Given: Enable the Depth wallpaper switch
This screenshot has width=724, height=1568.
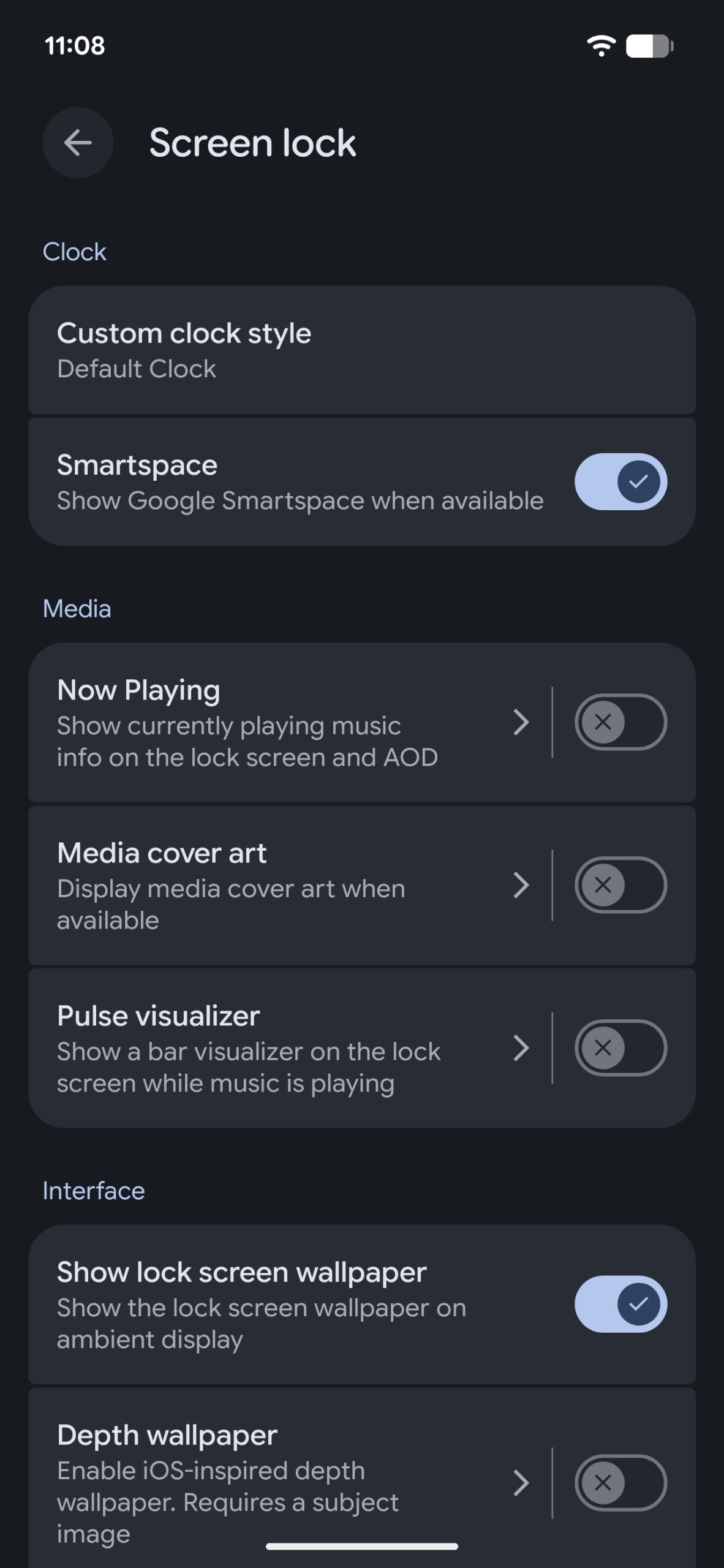Looking at the screenshot, I should [x=620, y=1483].
